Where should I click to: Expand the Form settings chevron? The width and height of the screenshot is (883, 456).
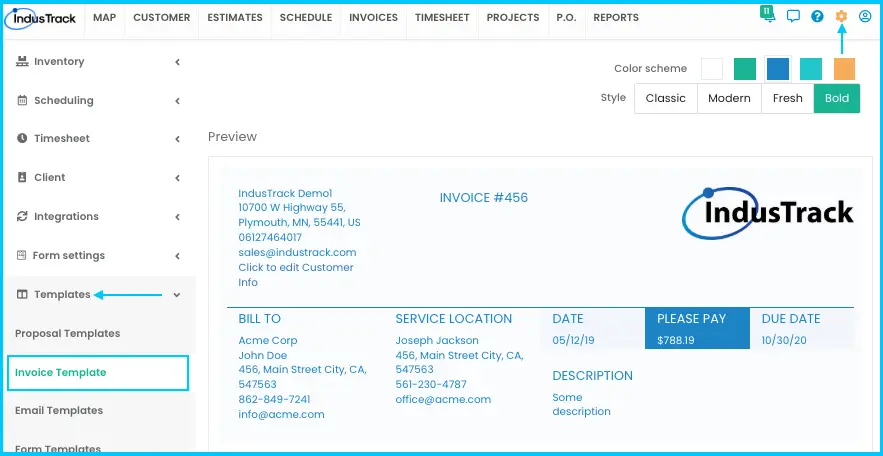[177, 256]
